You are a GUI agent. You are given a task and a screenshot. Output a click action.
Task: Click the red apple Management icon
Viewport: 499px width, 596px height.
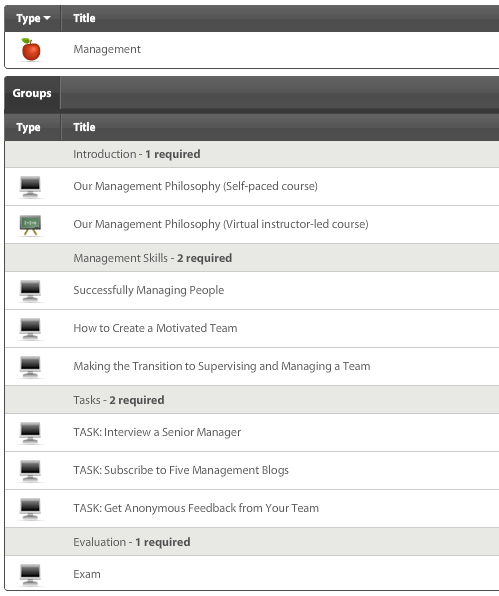(x=31, y=49)
